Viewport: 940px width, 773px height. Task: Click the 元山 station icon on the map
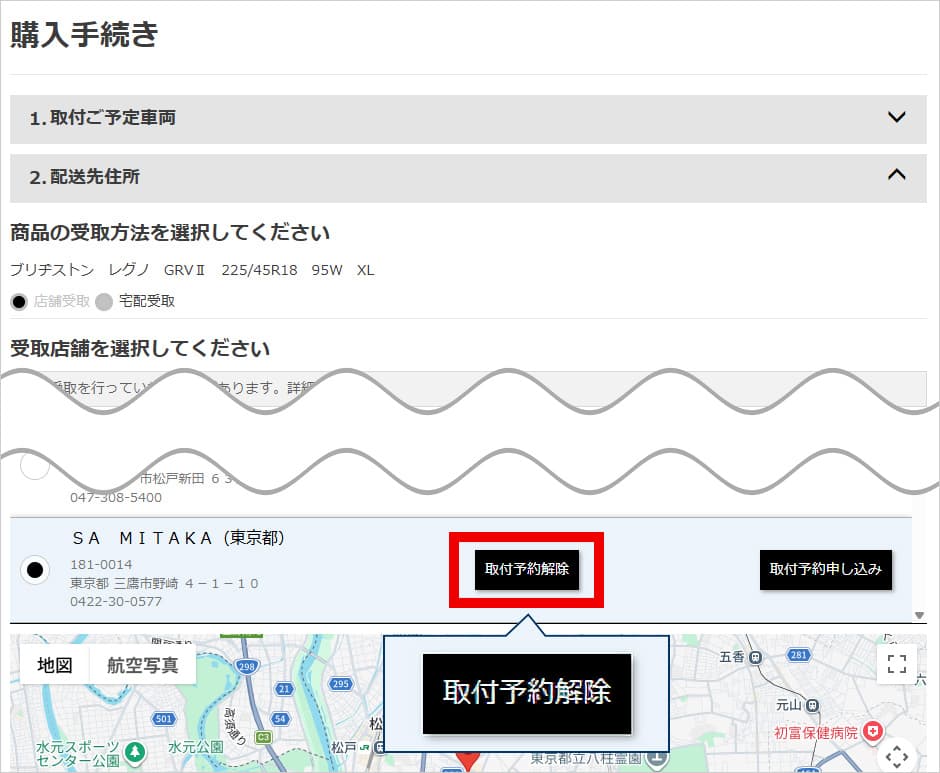812,705
